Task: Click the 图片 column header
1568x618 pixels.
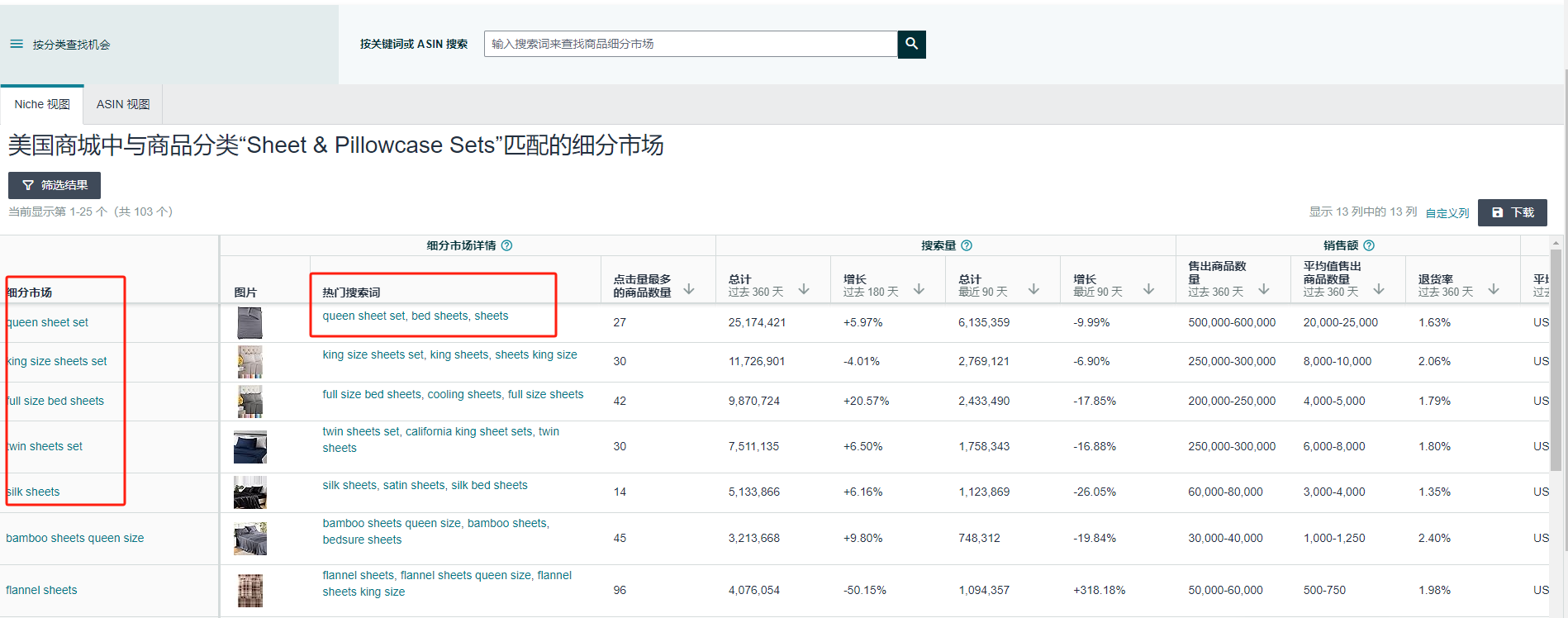Action: [245, 292]
